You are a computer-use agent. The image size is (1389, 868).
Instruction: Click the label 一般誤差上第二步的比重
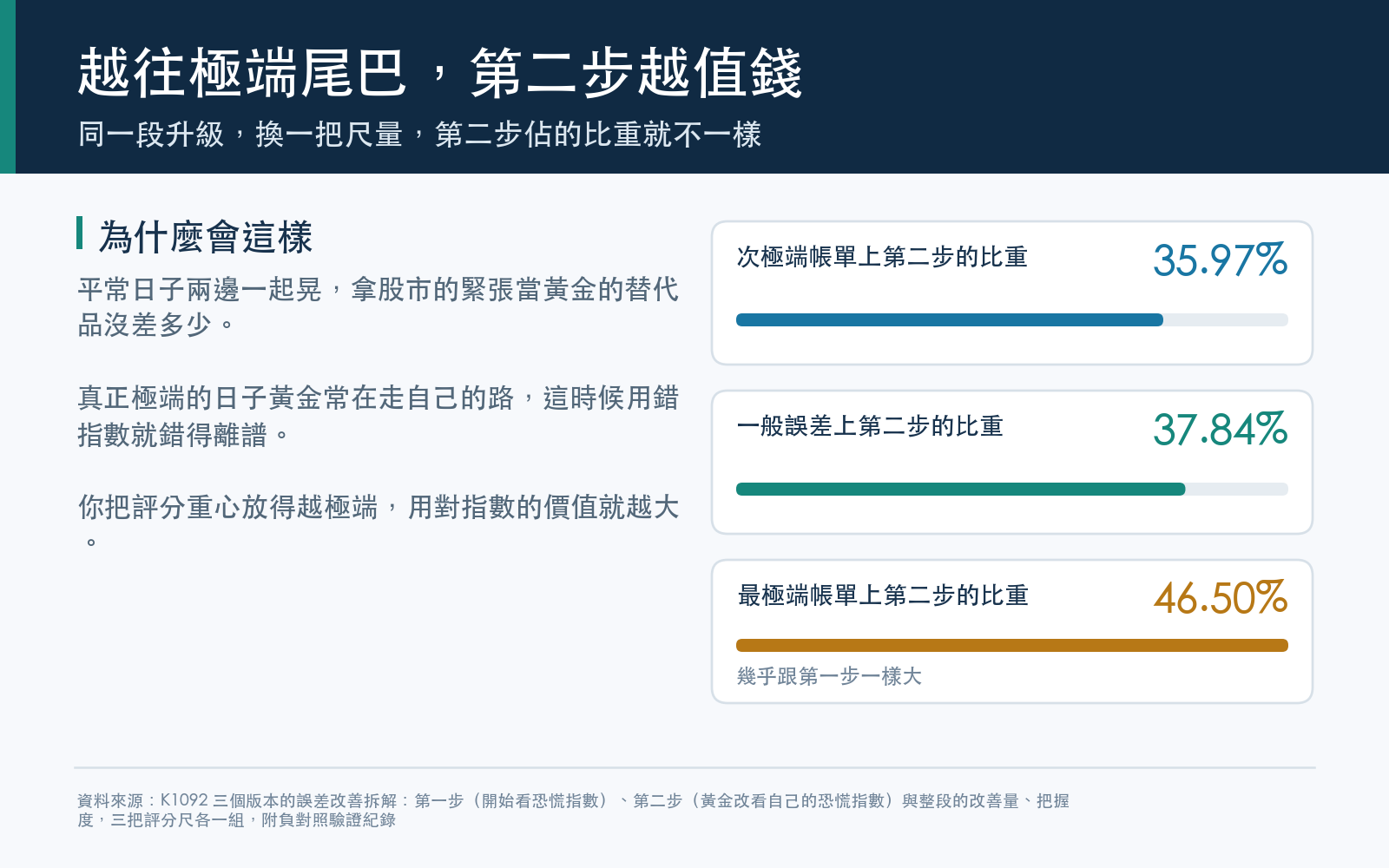pos(870,426)
